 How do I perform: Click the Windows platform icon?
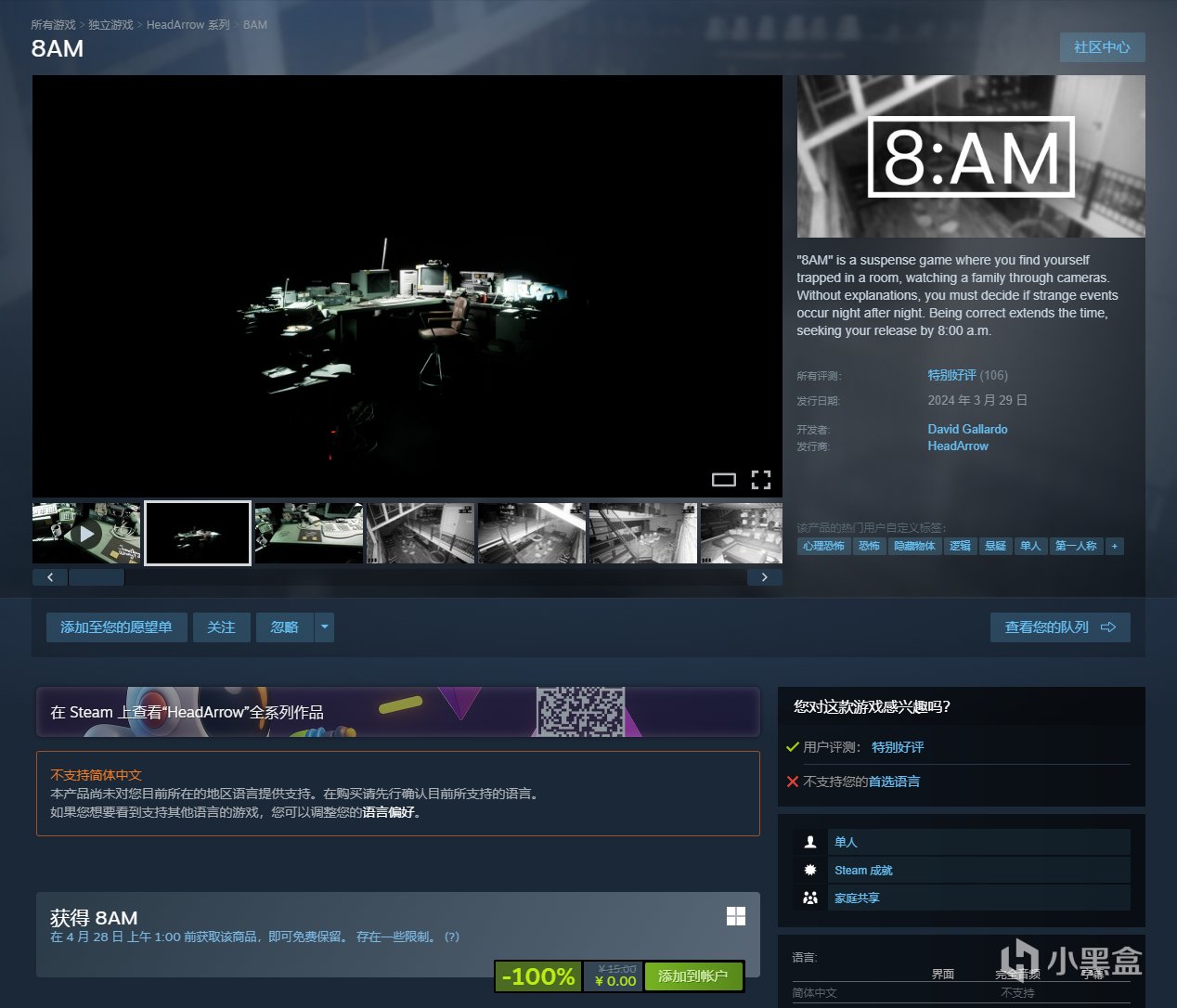[x=736, y=916]
